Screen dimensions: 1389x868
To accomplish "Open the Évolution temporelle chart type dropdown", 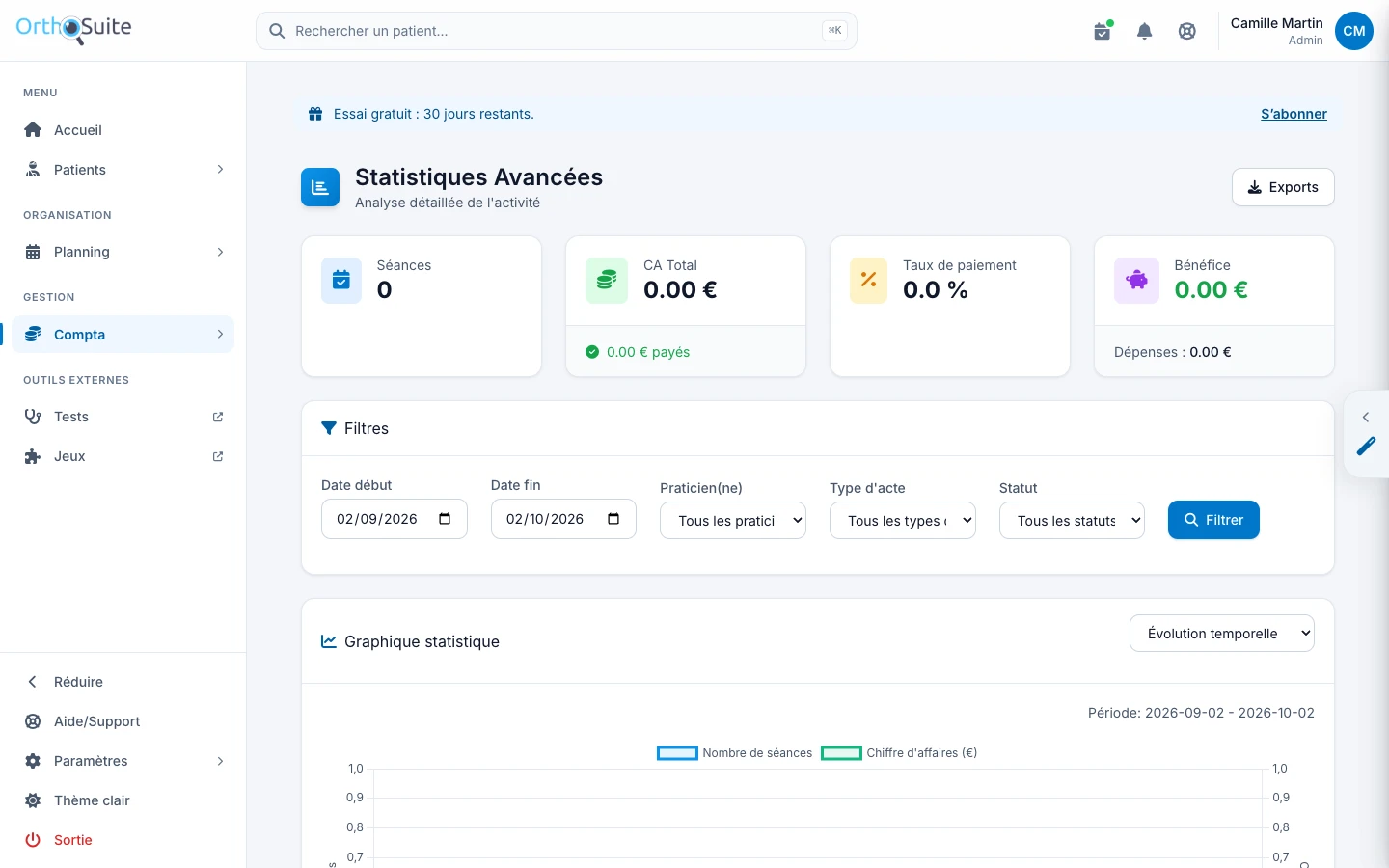I will pos(1222,634).
